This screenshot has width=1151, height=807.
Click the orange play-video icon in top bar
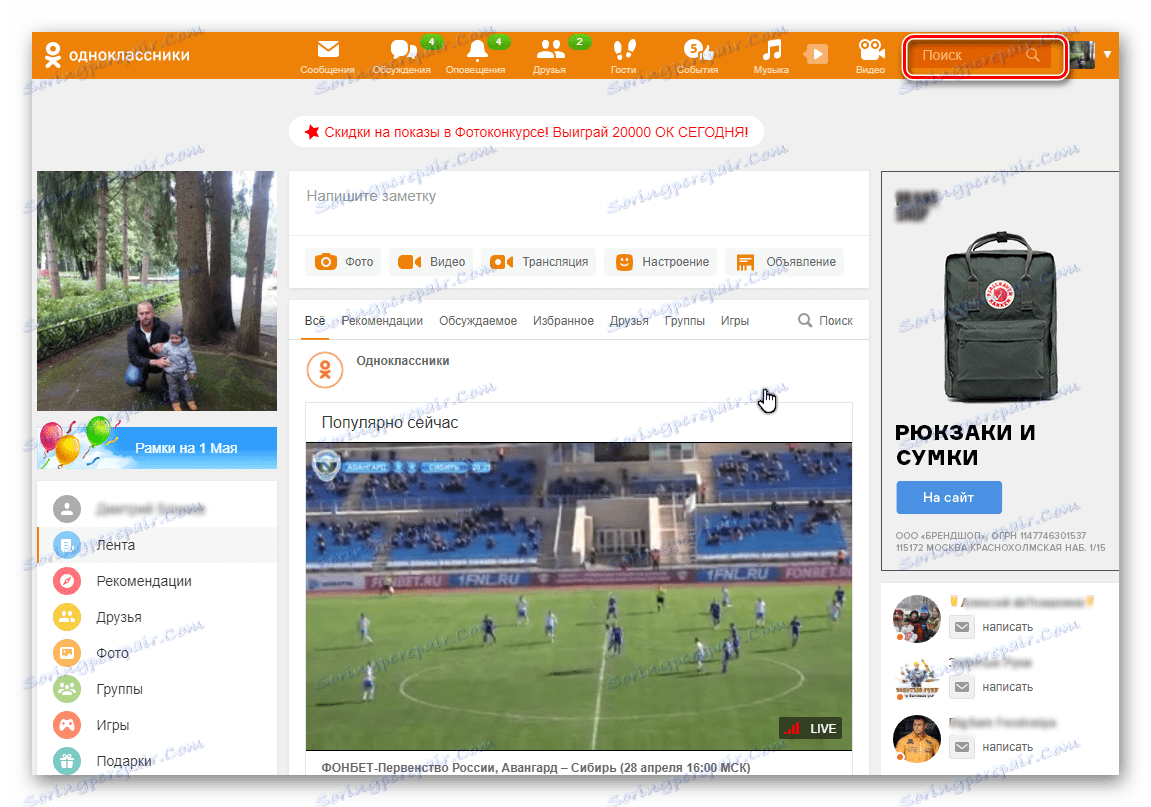[x=816, y=54]
